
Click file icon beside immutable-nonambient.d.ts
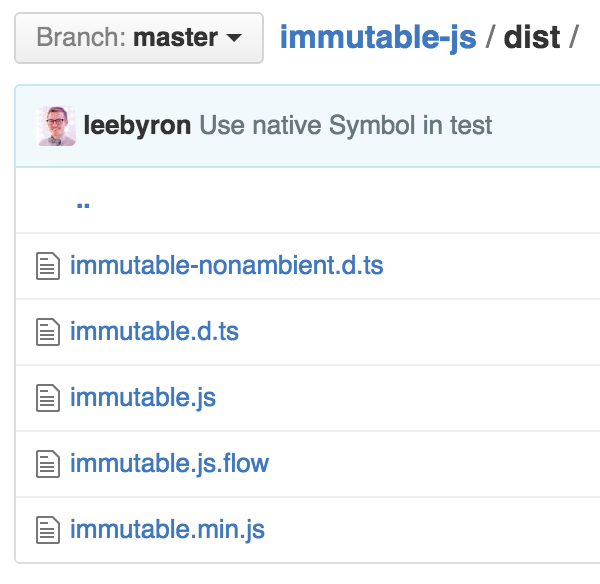(48, 266)
